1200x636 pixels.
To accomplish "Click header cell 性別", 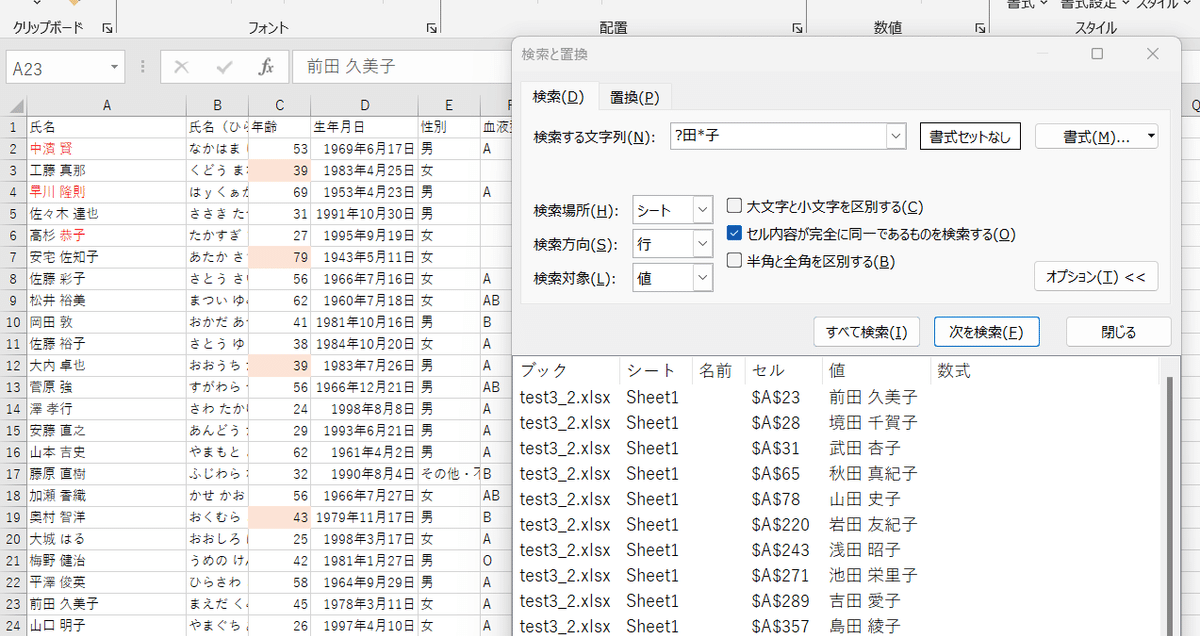I will pyautogui.click(x=449, y=127).
